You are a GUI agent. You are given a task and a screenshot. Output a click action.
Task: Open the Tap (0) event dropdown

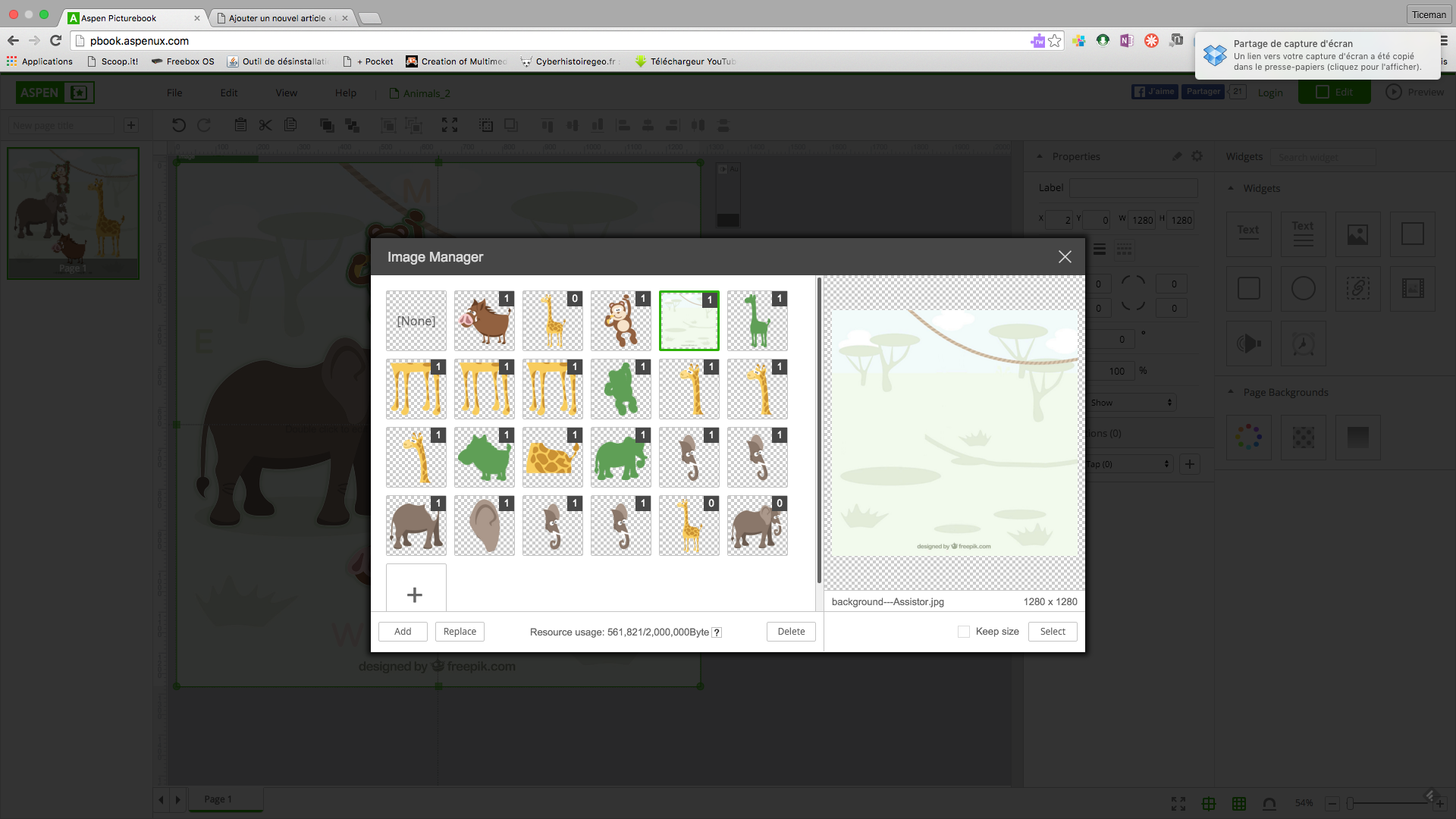[1128, 464]
